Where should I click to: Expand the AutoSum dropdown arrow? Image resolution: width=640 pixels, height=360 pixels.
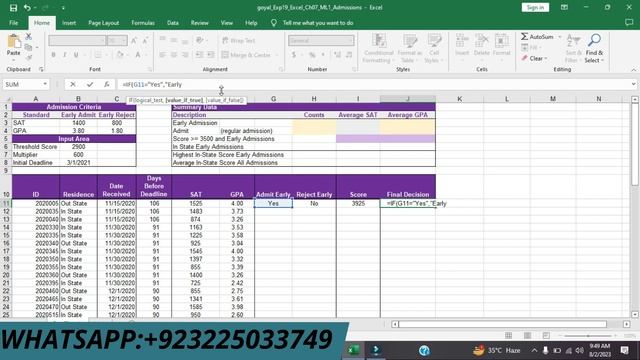click(560, 37)
